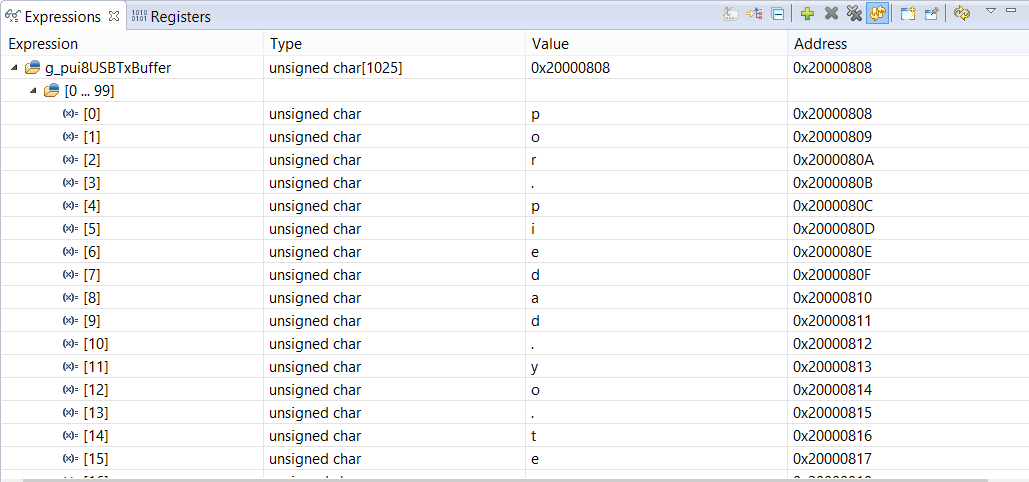Remove the selected expression

pyautogui.click(x=831, y=14)
